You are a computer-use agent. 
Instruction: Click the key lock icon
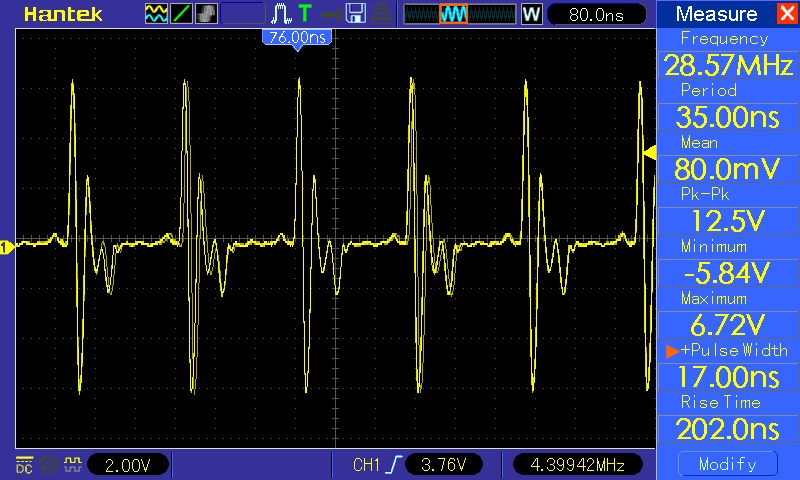click(x=331, y=15)
